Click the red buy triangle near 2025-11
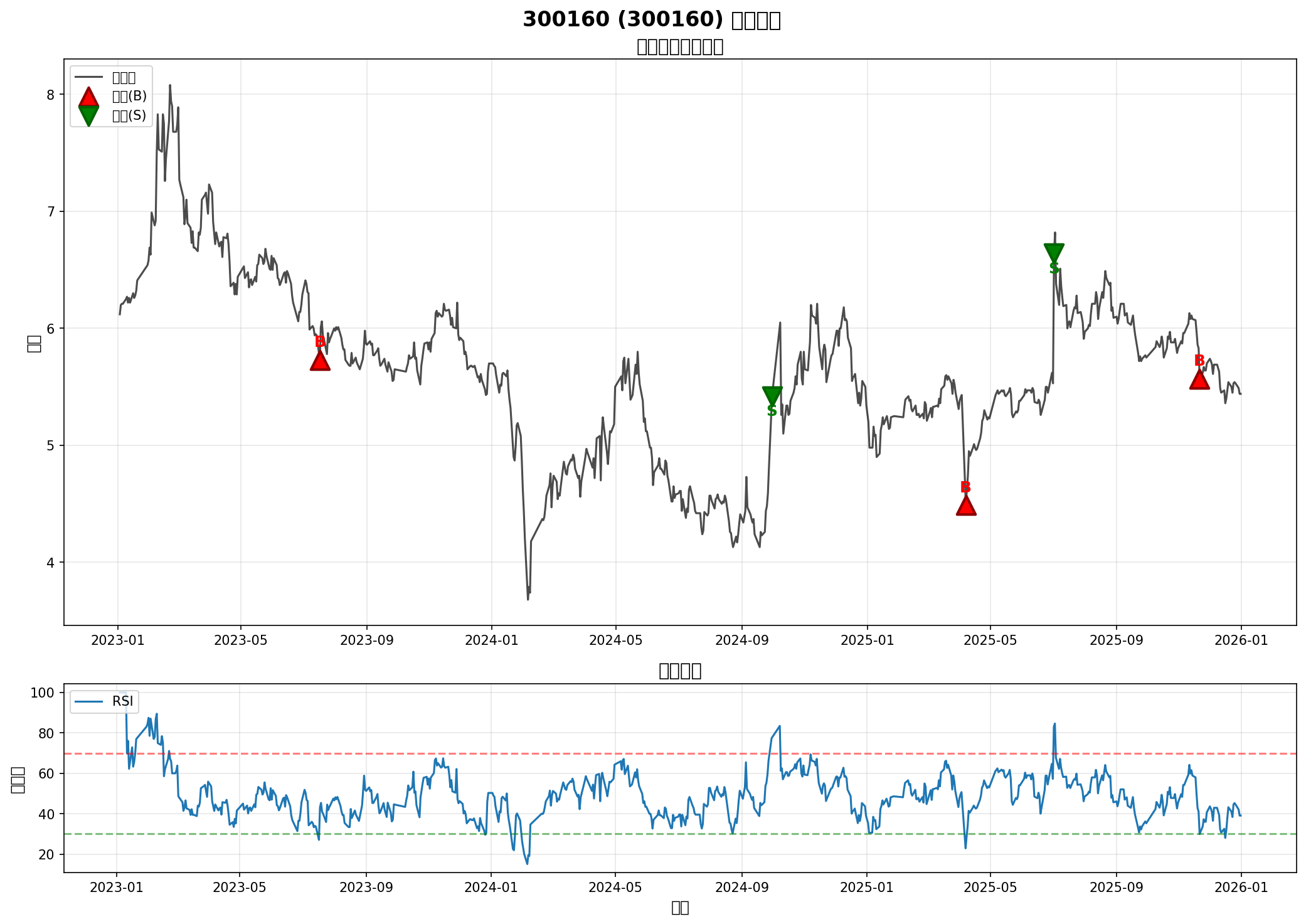 pos(1199,380)
